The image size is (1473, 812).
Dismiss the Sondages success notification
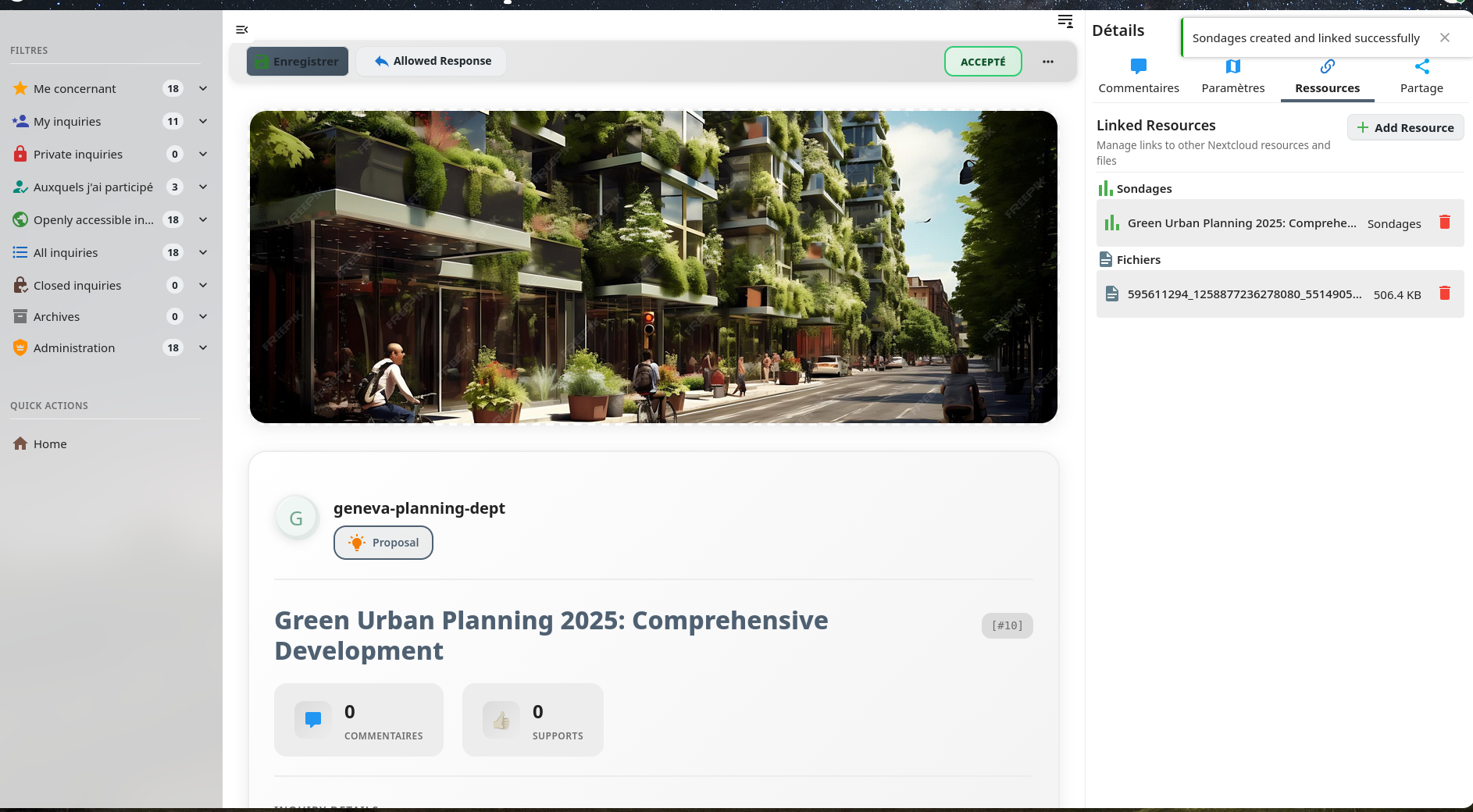click(x=1445, y=37)
